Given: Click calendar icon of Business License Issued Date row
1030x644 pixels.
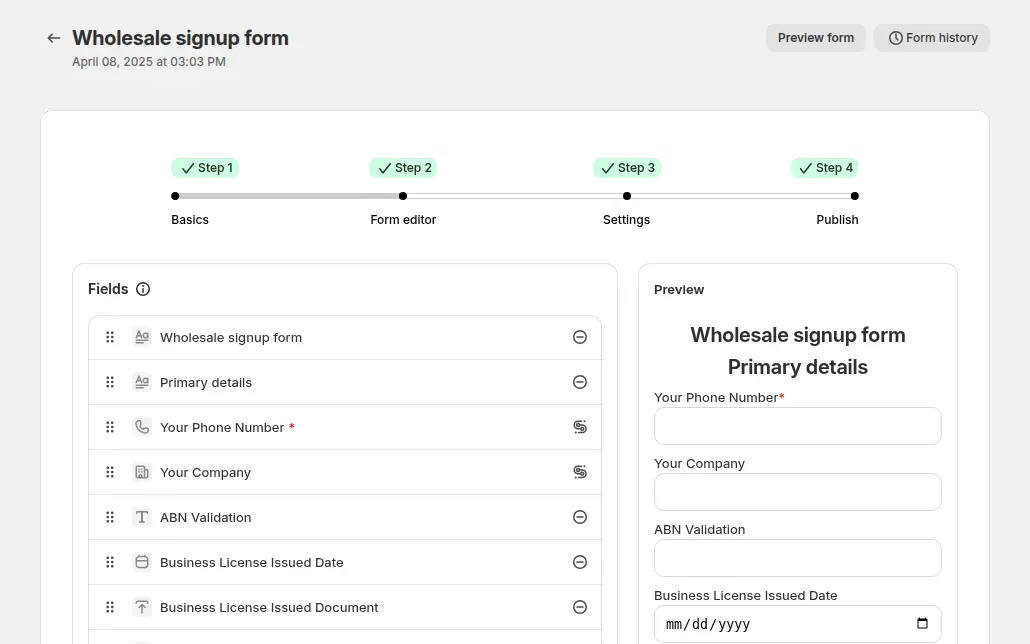Looking at the screenshot, I should point(142,563).
